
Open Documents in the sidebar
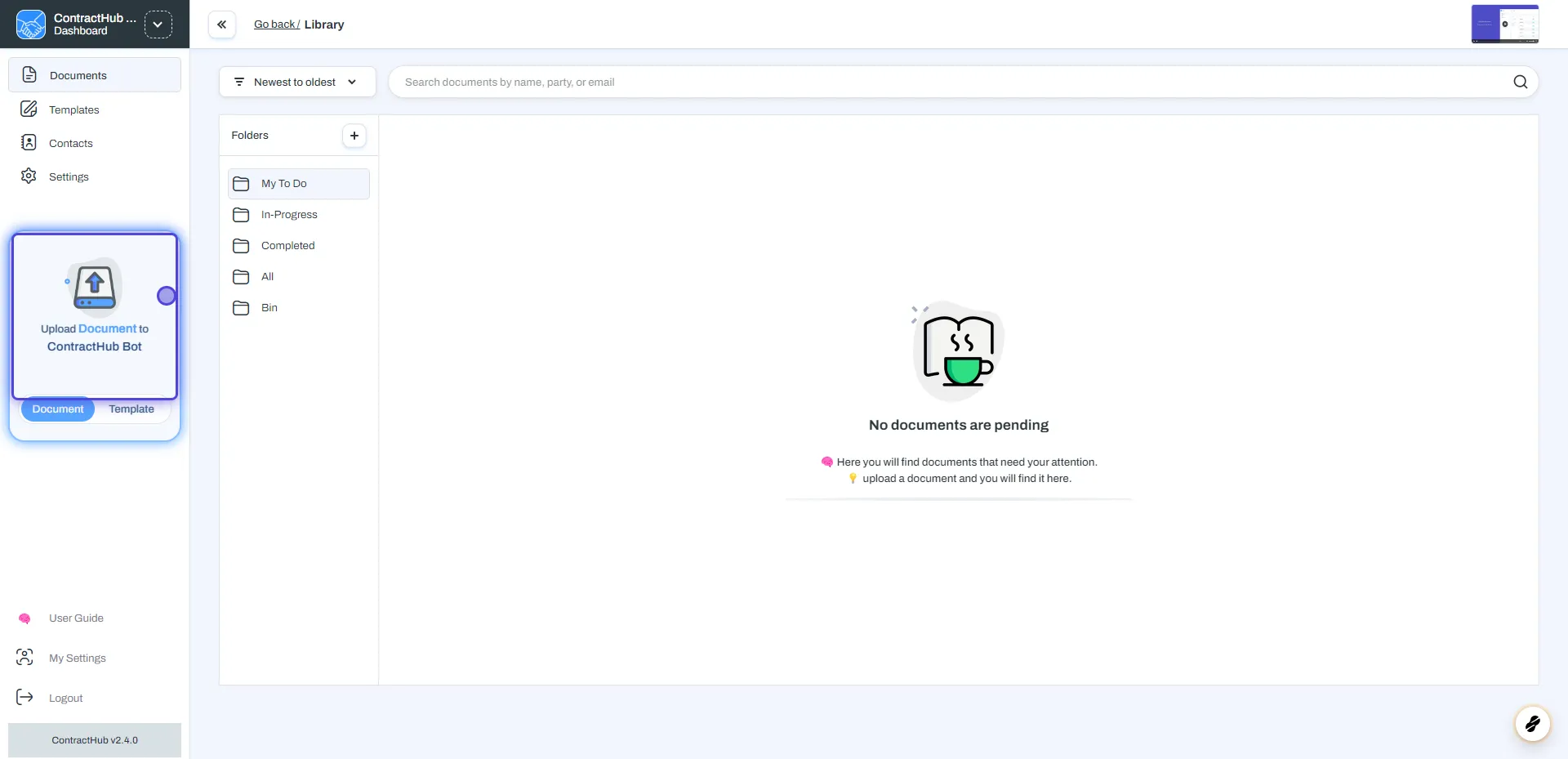pyautogui.click(x=95, y=75)
